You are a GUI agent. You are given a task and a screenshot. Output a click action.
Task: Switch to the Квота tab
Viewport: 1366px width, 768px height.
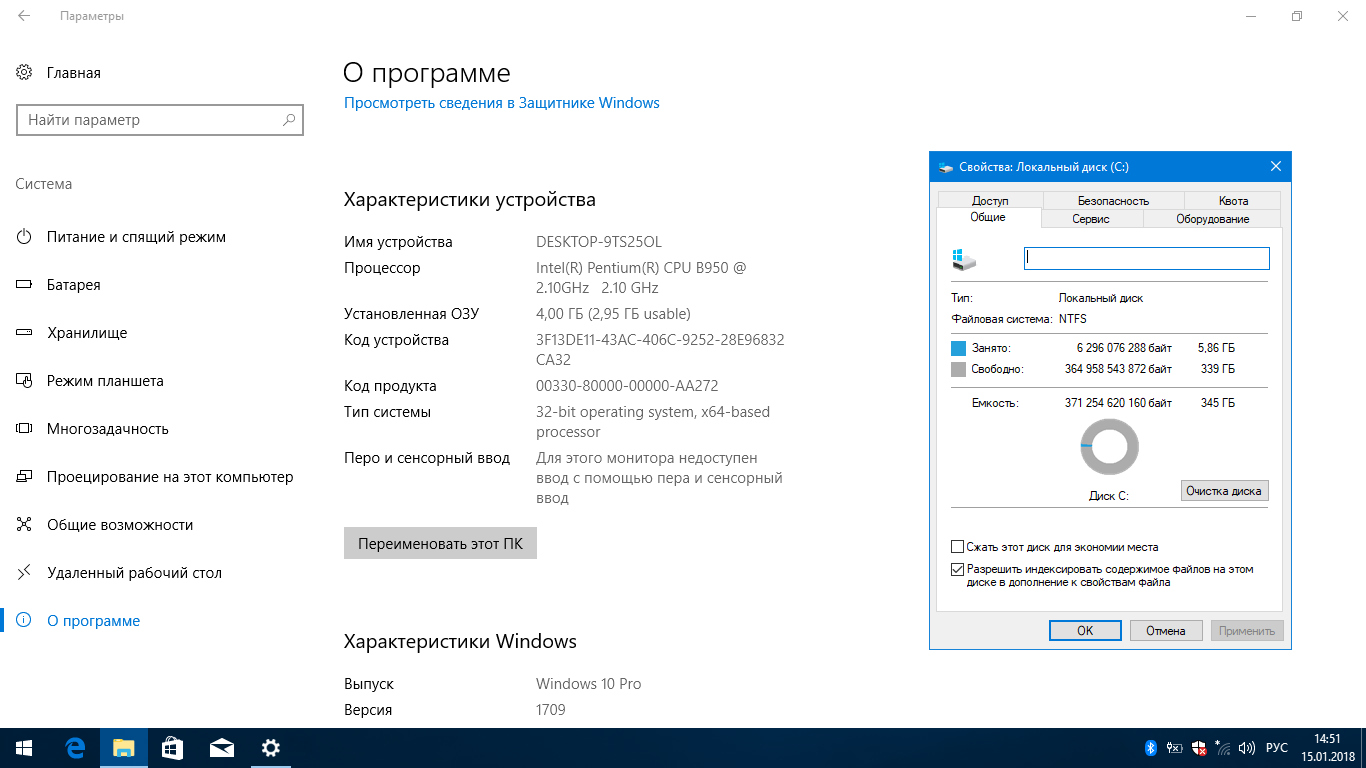[x=1233, y=200]
